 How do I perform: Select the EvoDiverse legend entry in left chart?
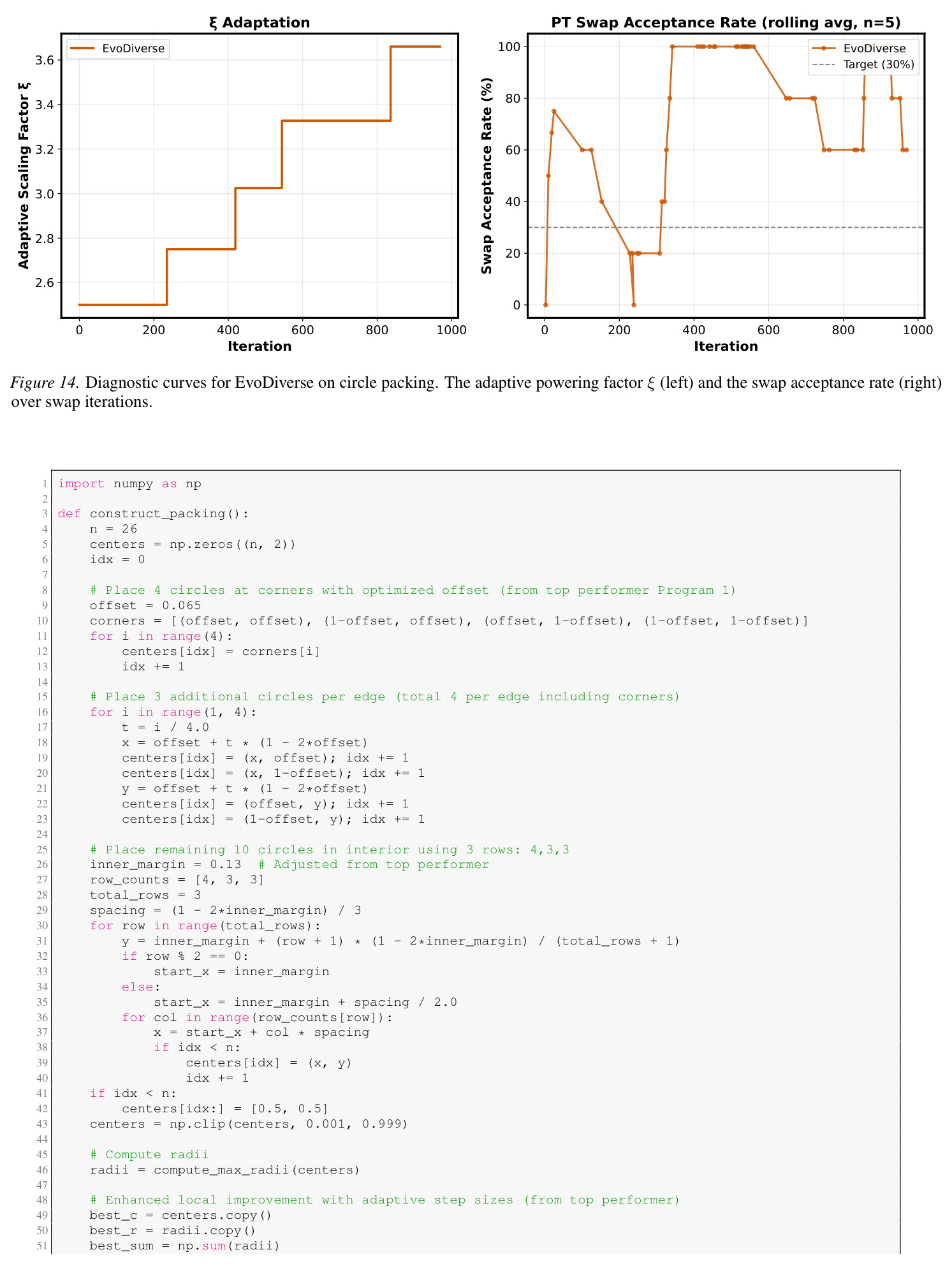coord(118,48)
